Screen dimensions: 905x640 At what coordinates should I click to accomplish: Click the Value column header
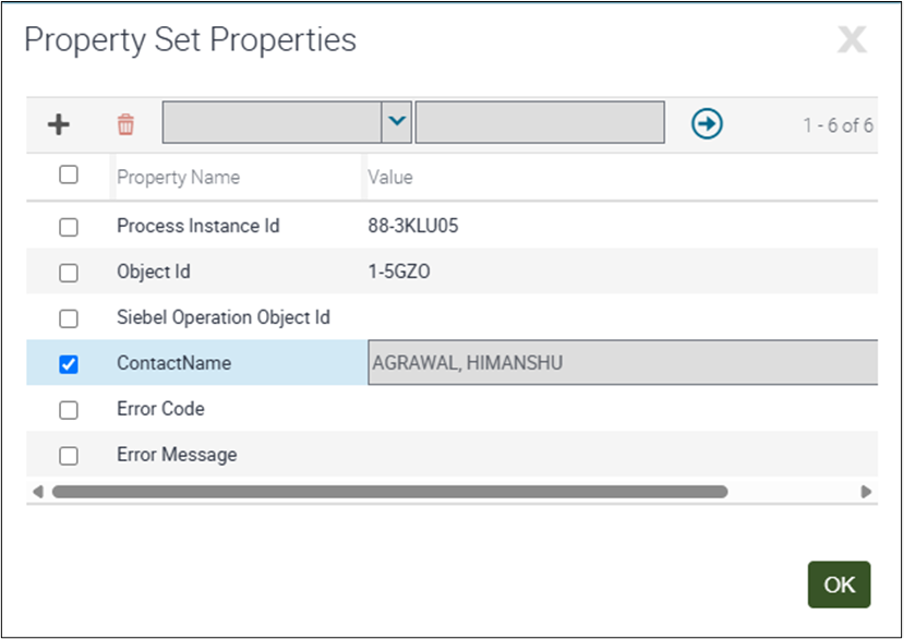390,177
